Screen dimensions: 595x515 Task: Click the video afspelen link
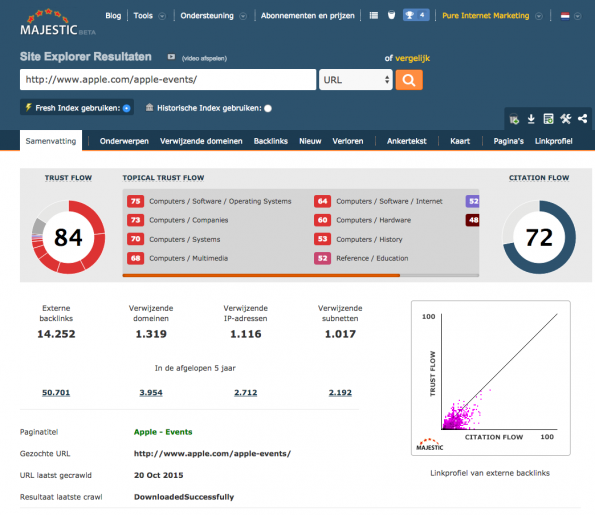(204, 58)
